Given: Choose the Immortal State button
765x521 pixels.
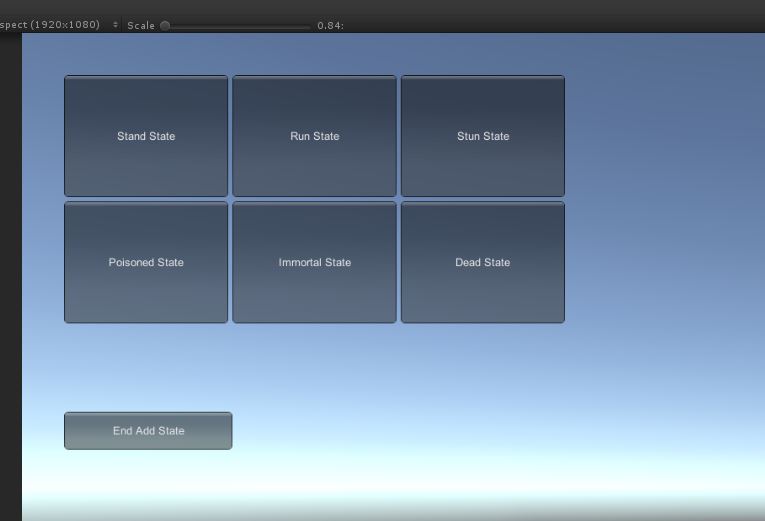Looking at the screenshot, I should point(315,262).
